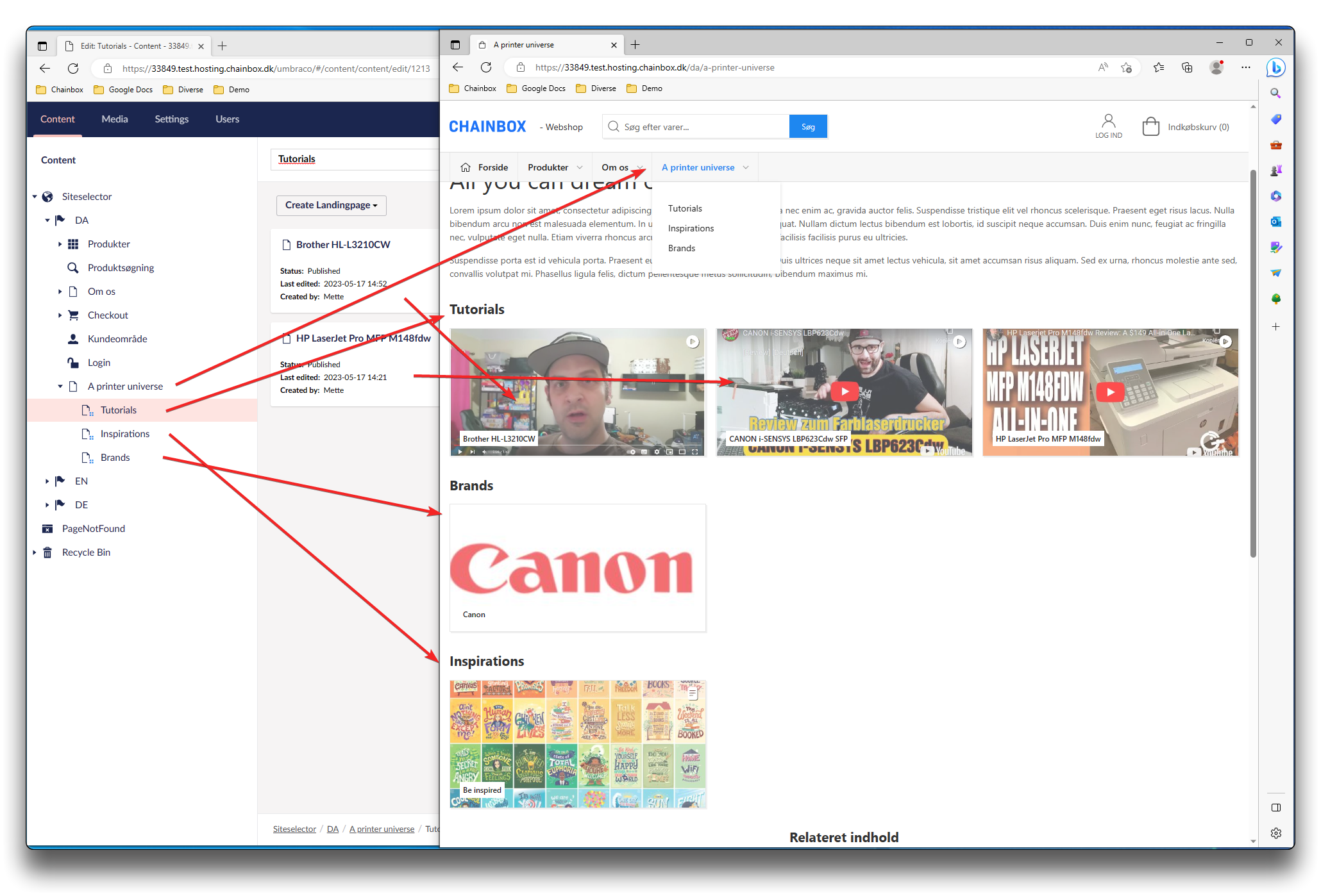Click the Recycle Bin trash icon

(47, 552)
